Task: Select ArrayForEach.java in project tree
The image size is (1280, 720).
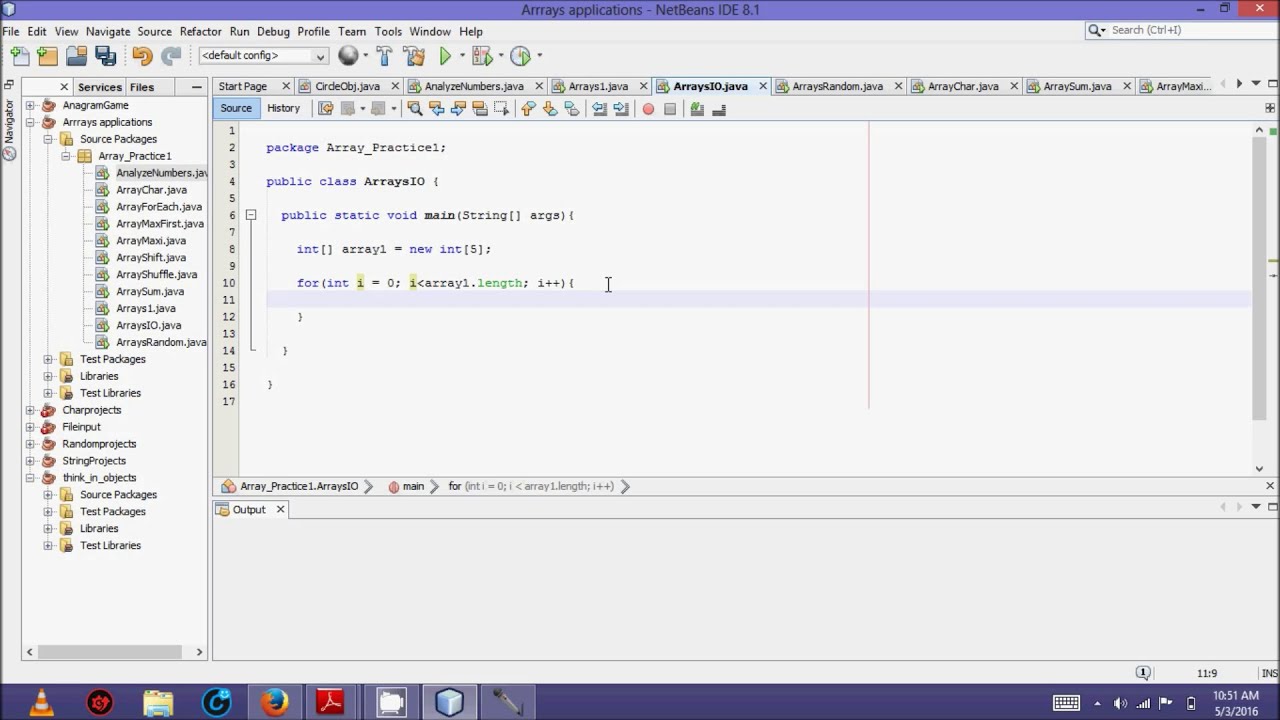Action: tap(158, 207)
